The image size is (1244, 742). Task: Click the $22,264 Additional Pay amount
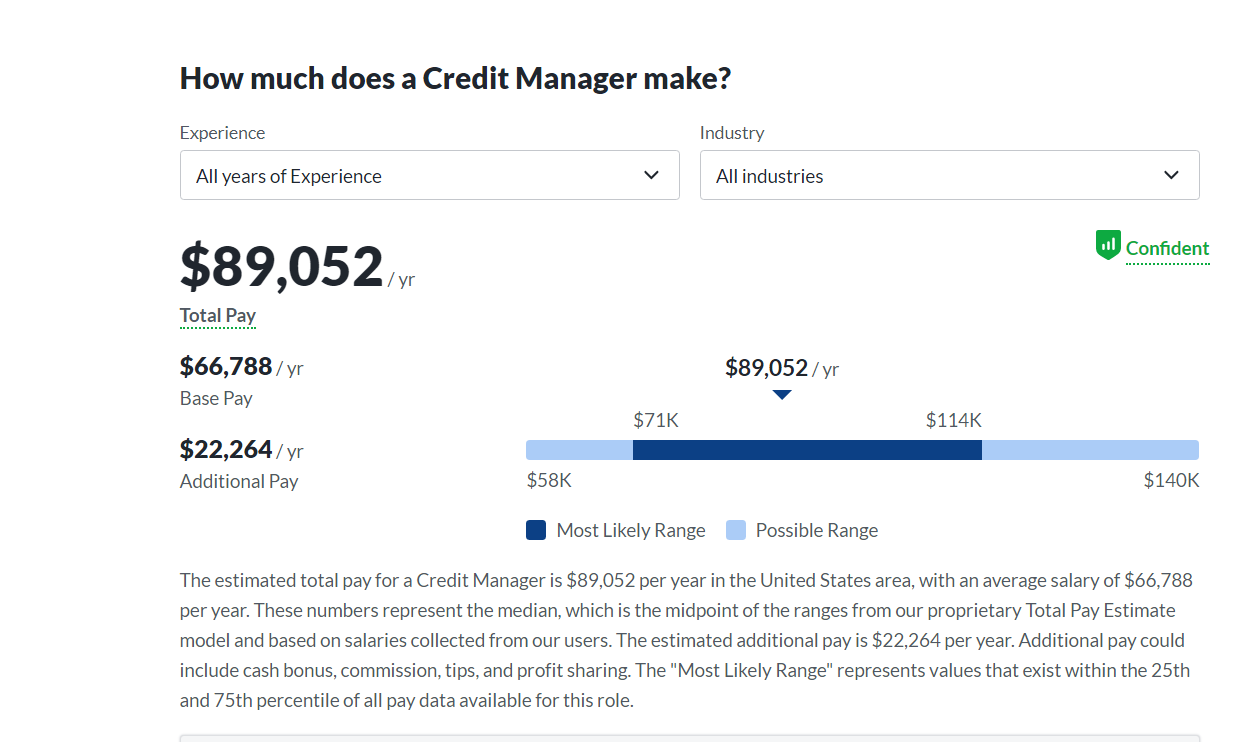226,449
